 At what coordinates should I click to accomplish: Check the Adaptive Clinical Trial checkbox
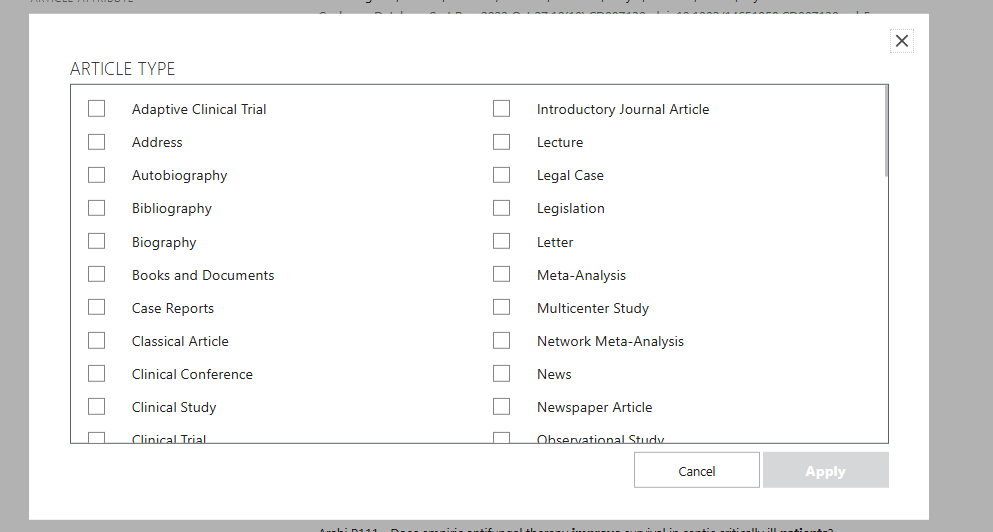[x=97, y=109]
